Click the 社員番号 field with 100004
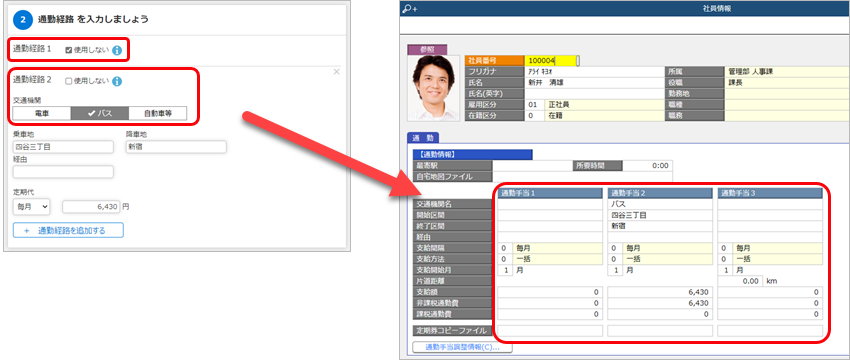Image resolution: width=850 pixels, height=360 pixels. [x=549, y=61]
